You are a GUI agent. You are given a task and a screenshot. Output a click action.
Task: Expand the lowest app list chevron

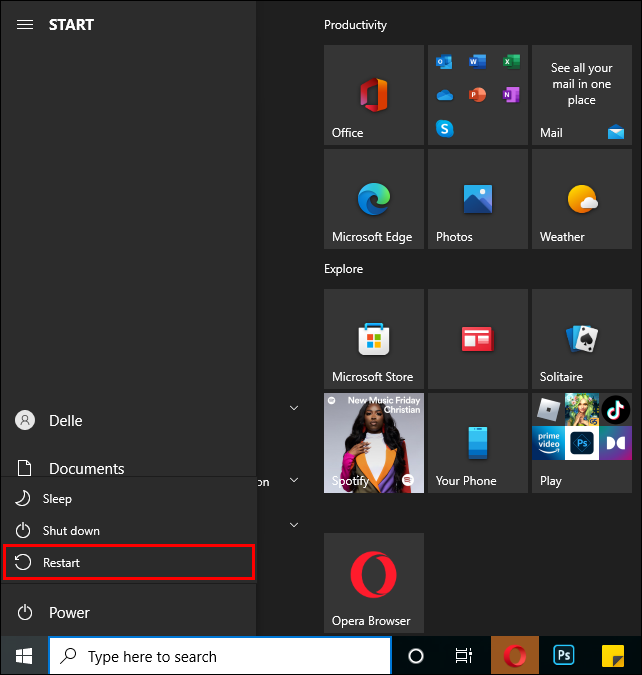point(294,525)
